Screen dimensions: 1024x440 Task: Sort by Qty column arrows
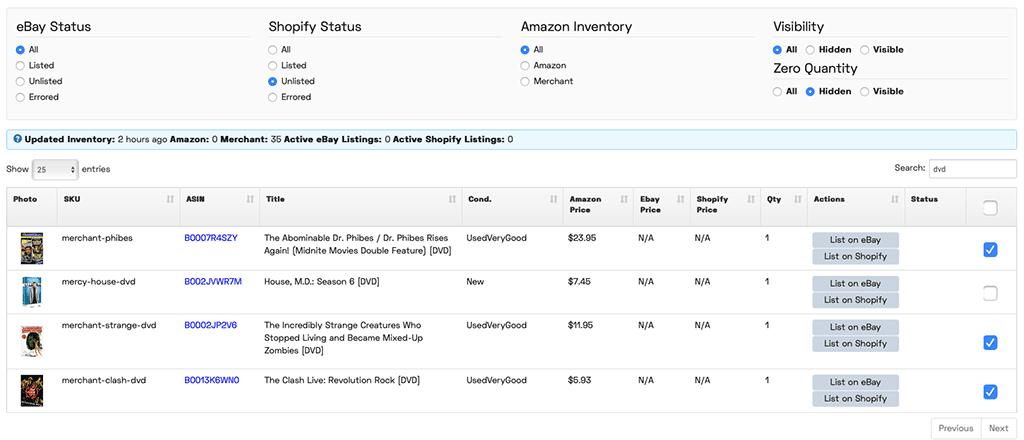click(797, 200)
